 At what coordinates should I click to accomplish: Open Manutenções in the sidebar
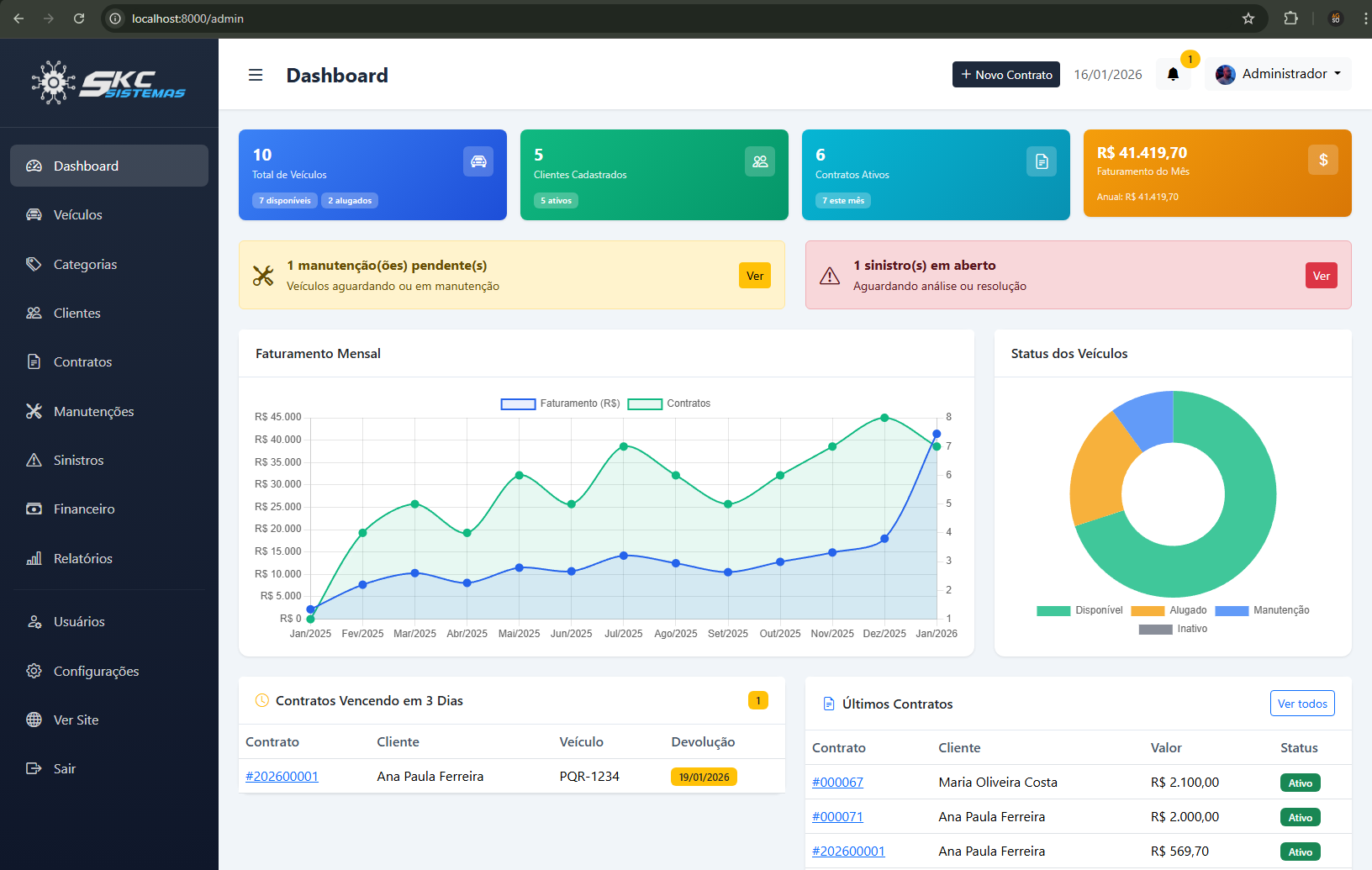coord(93,412)
